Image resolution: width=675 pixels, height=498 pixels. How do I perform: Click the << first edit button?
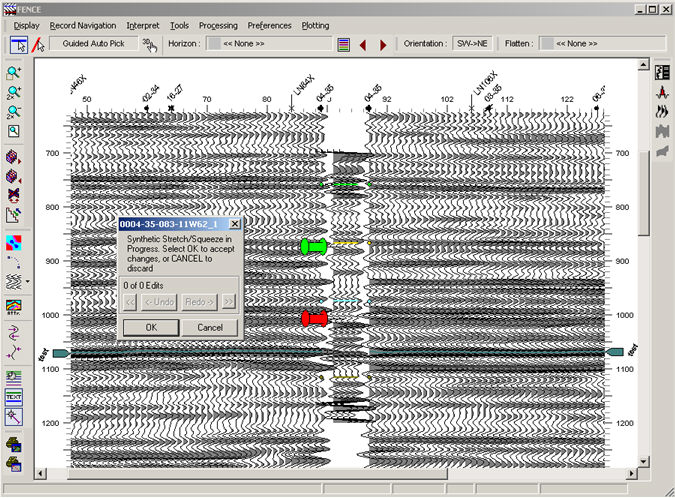[x=130, y=302]
